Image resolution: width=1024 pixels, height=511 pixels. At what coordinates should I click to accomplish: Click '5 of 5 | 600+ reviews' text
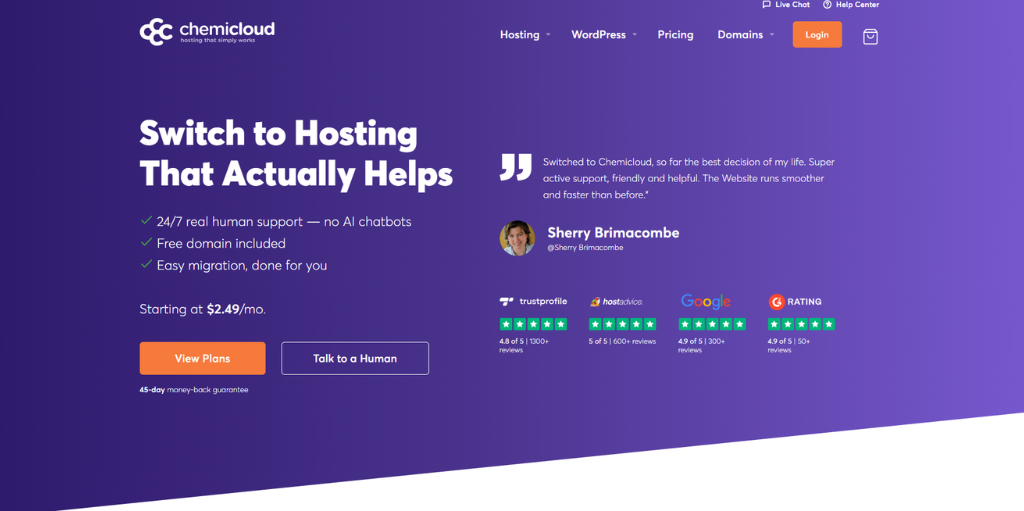coord(622,341)
